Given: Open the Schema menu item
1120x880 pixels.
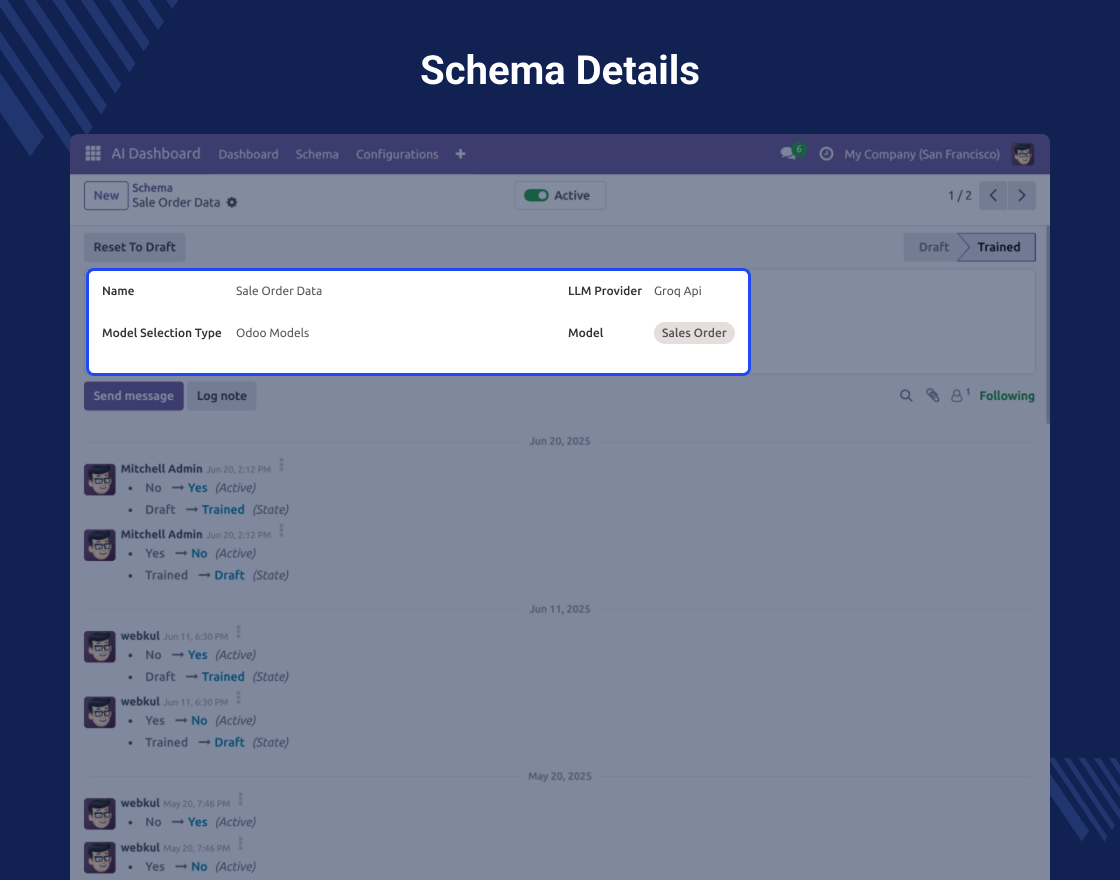Looking at the screenshot, I should 317,154.
